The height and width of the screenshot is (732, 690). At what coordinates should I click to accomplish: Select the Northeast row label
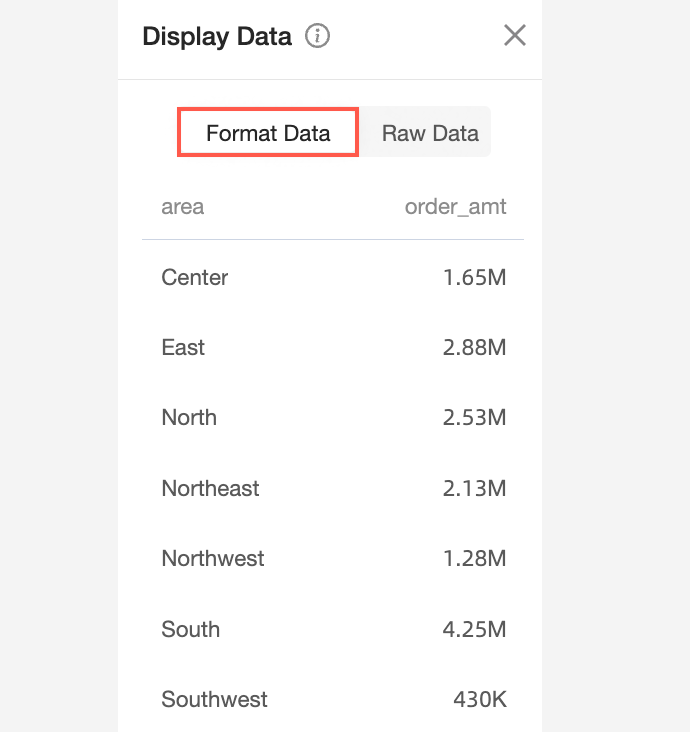click(x=210, y=488)
